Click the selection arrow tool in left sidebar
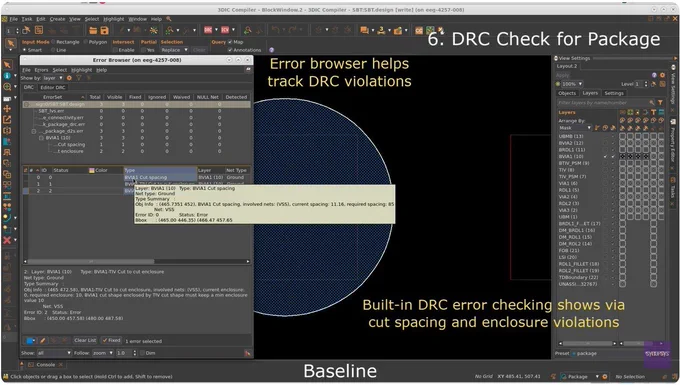 click(x=7, y=65)
